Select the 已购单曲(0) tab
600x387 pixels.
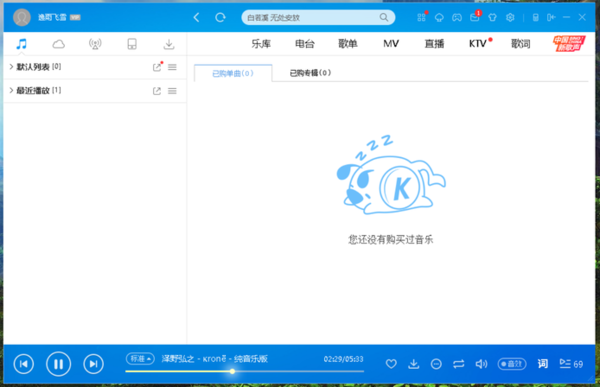233,73
